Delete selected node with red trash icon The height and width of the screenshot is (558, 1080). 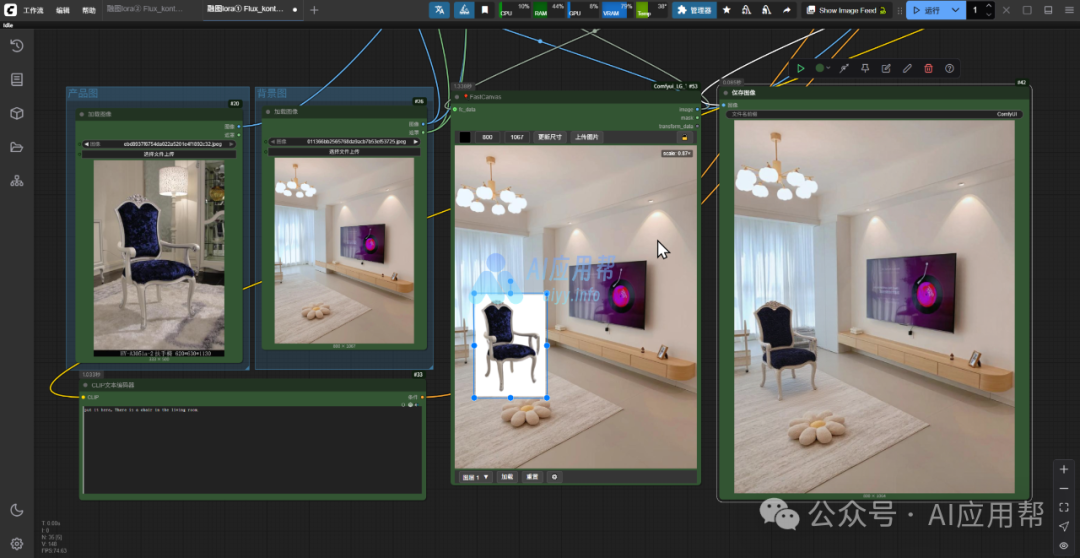928,68
